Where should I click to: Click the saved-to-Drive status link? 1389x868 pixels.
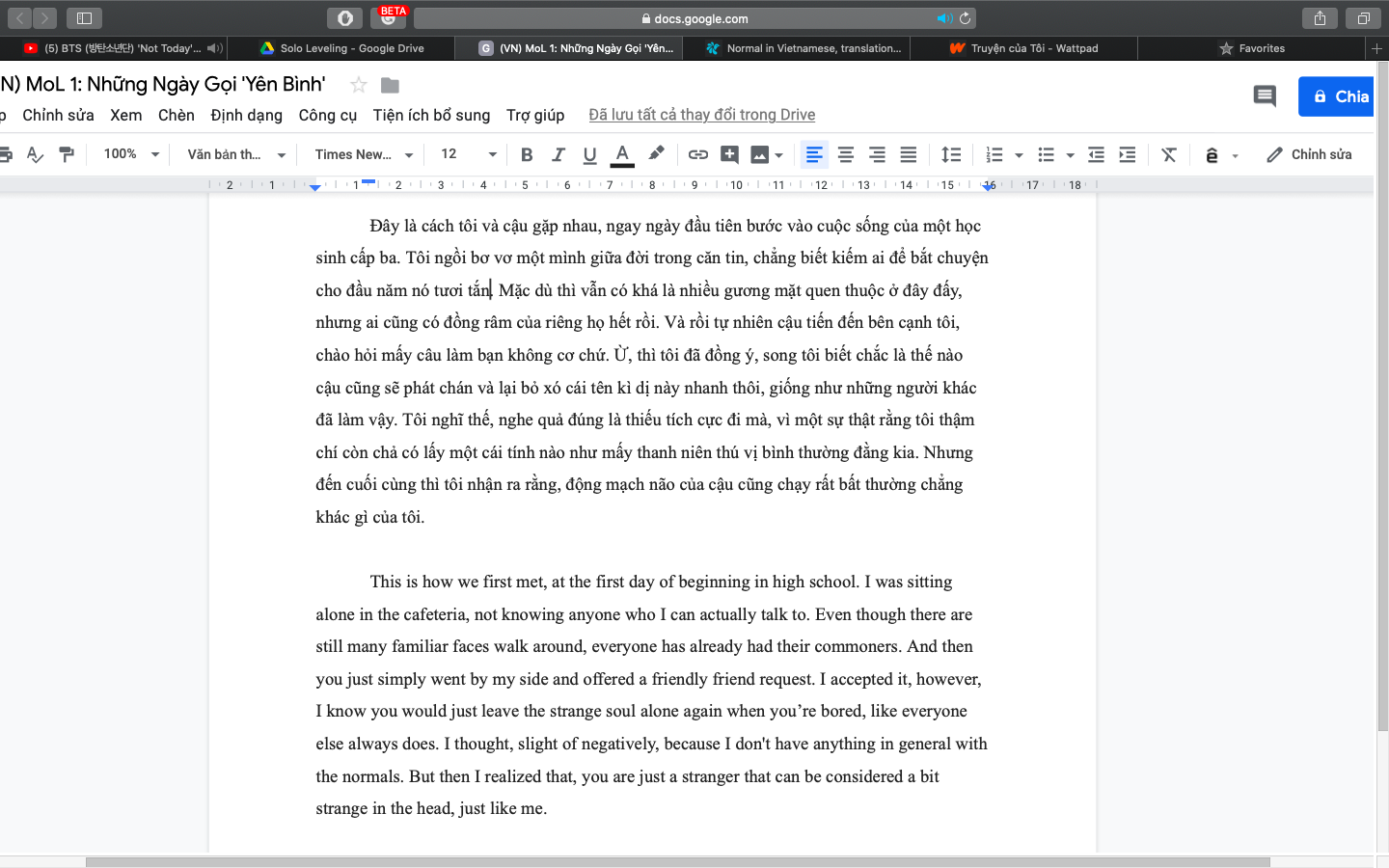[701, 115]
